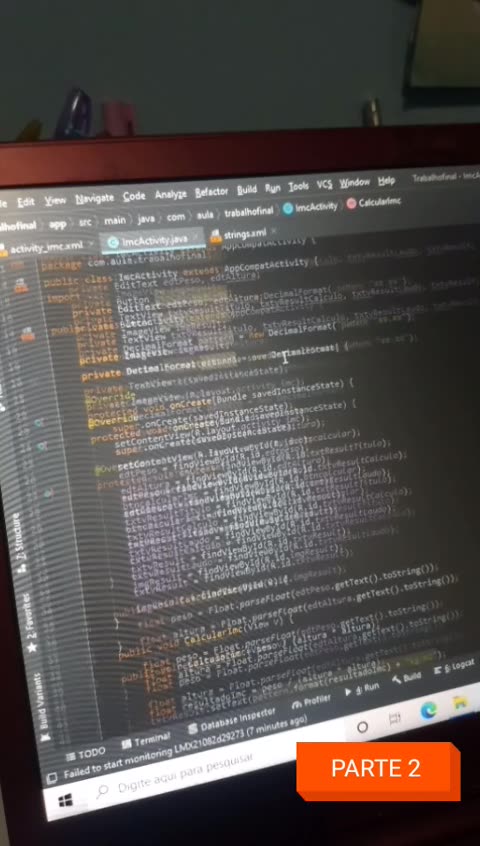Open the Windows Start menu

click(x=65, y=801)
